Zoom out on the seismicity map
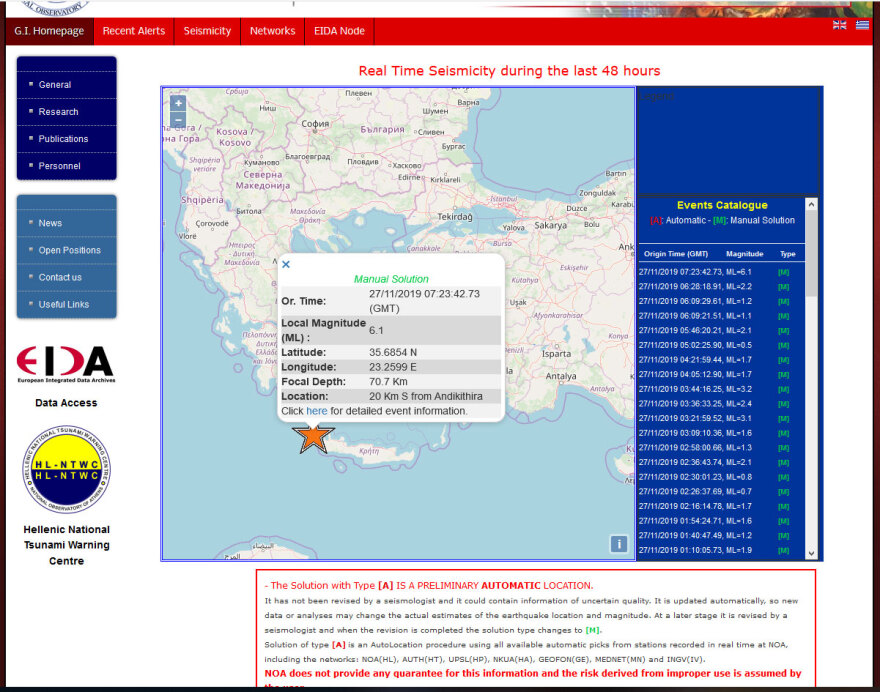 (177, 120)
